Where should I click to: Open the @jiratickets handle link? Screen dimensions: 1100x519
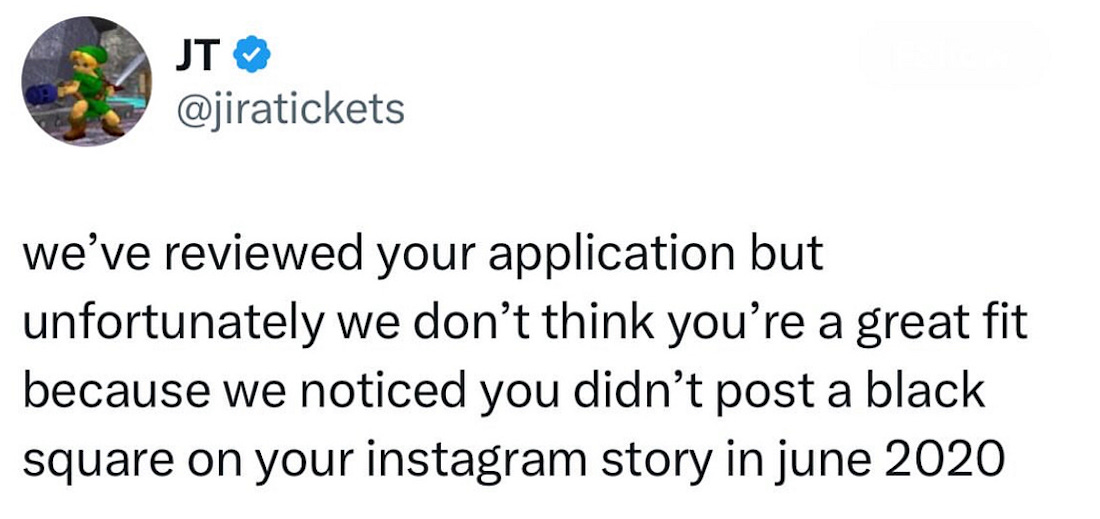pyautogui.click(x=290, y=109)
